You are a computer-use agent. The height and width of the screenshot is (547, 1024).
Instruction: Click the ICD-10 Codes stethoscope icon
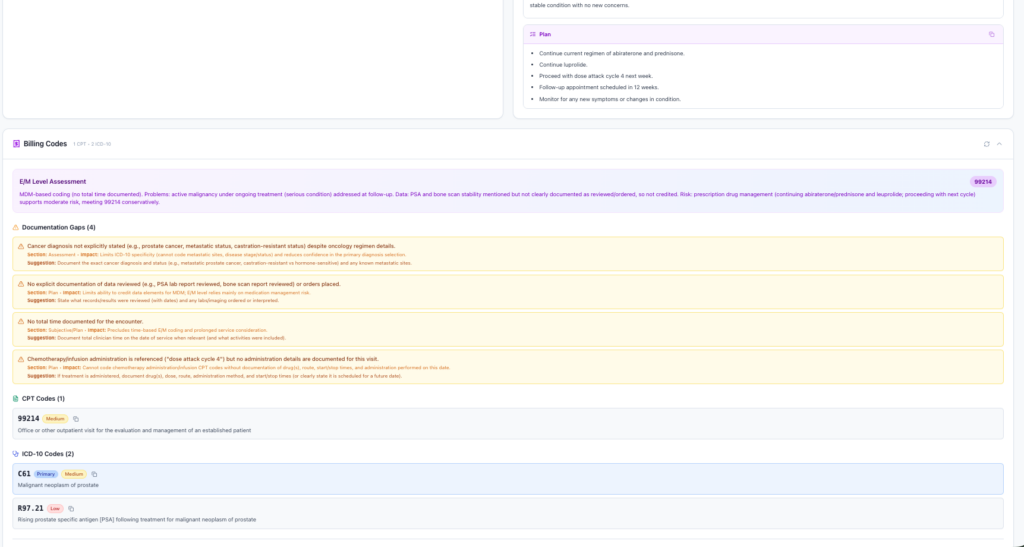[x=16, y=454]
